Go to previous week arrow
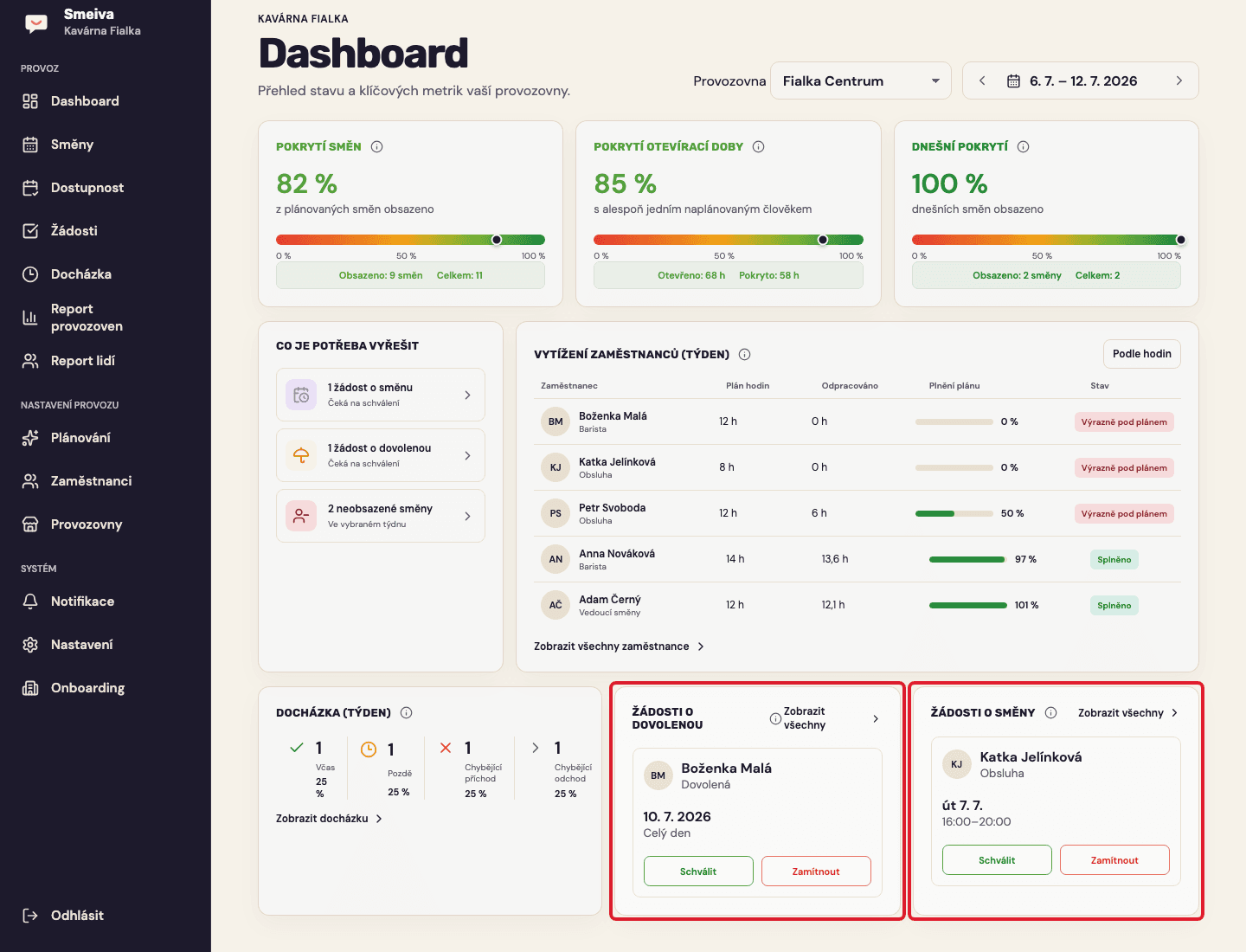Viewport: 1246px width, 952px height. pyautogui.click(x=982, y=81)
